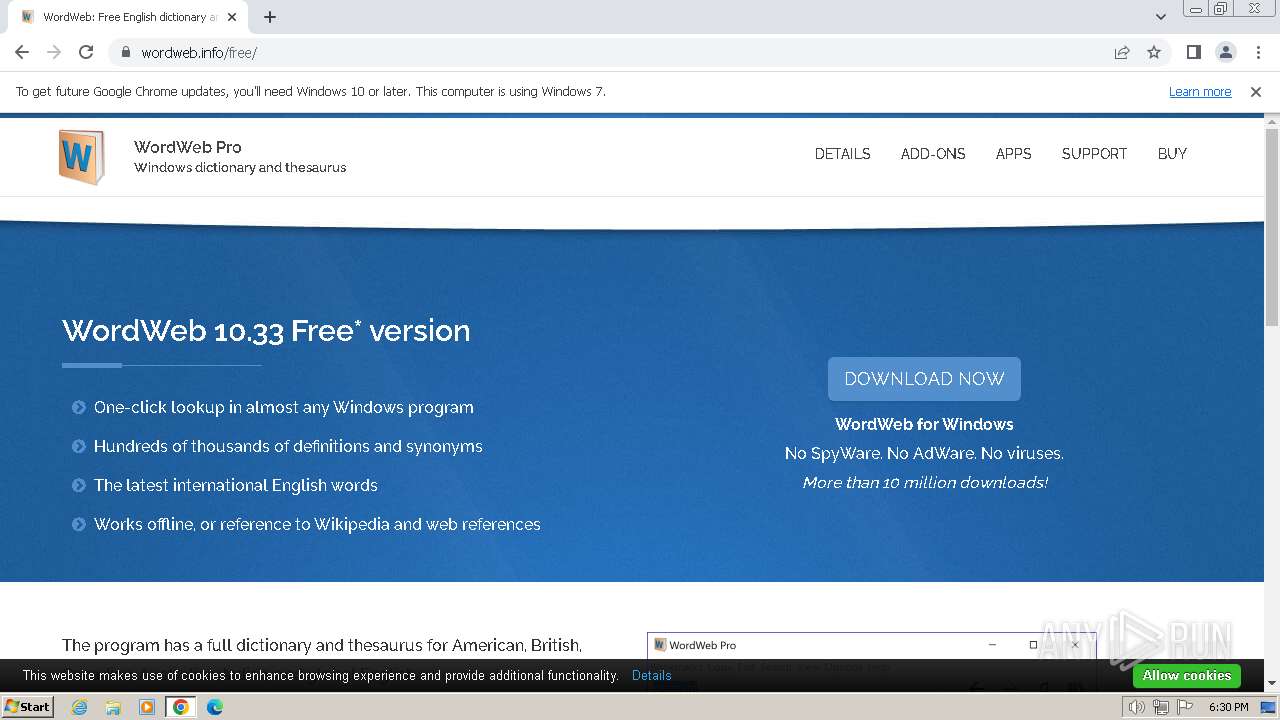Image resolution: width=1280 pixels, height=720 pixels.
Task: Open the Chrome three-dot menu
Action: click(1257, 52)
